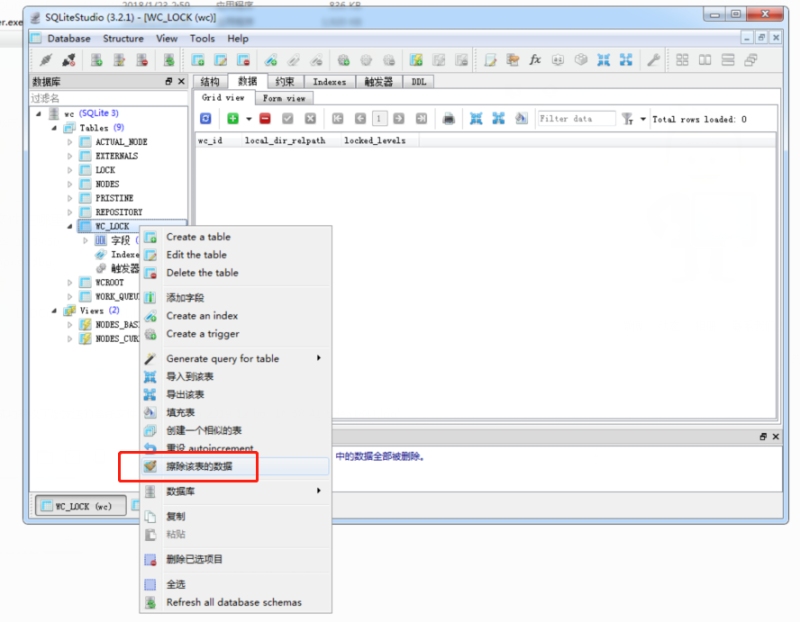Screen dimensions: 800x622
Task: Expand the ACTUAL_NODE table node
Action: (70, 142)
